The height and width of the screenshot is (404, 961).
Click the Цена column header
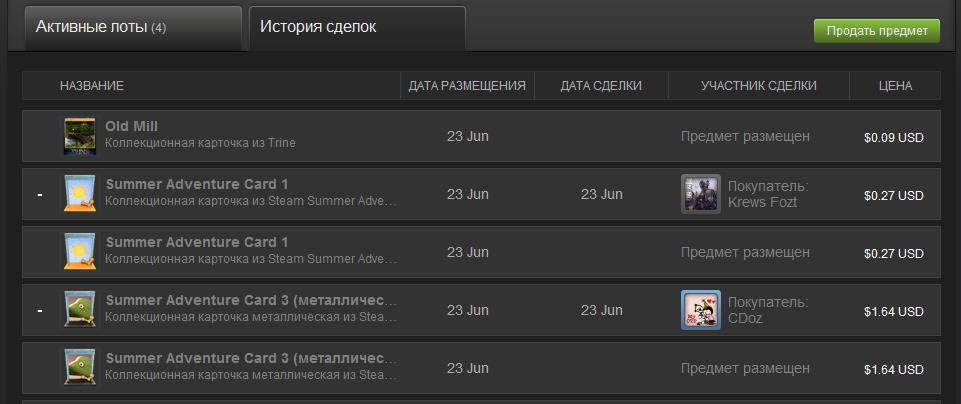895,86
